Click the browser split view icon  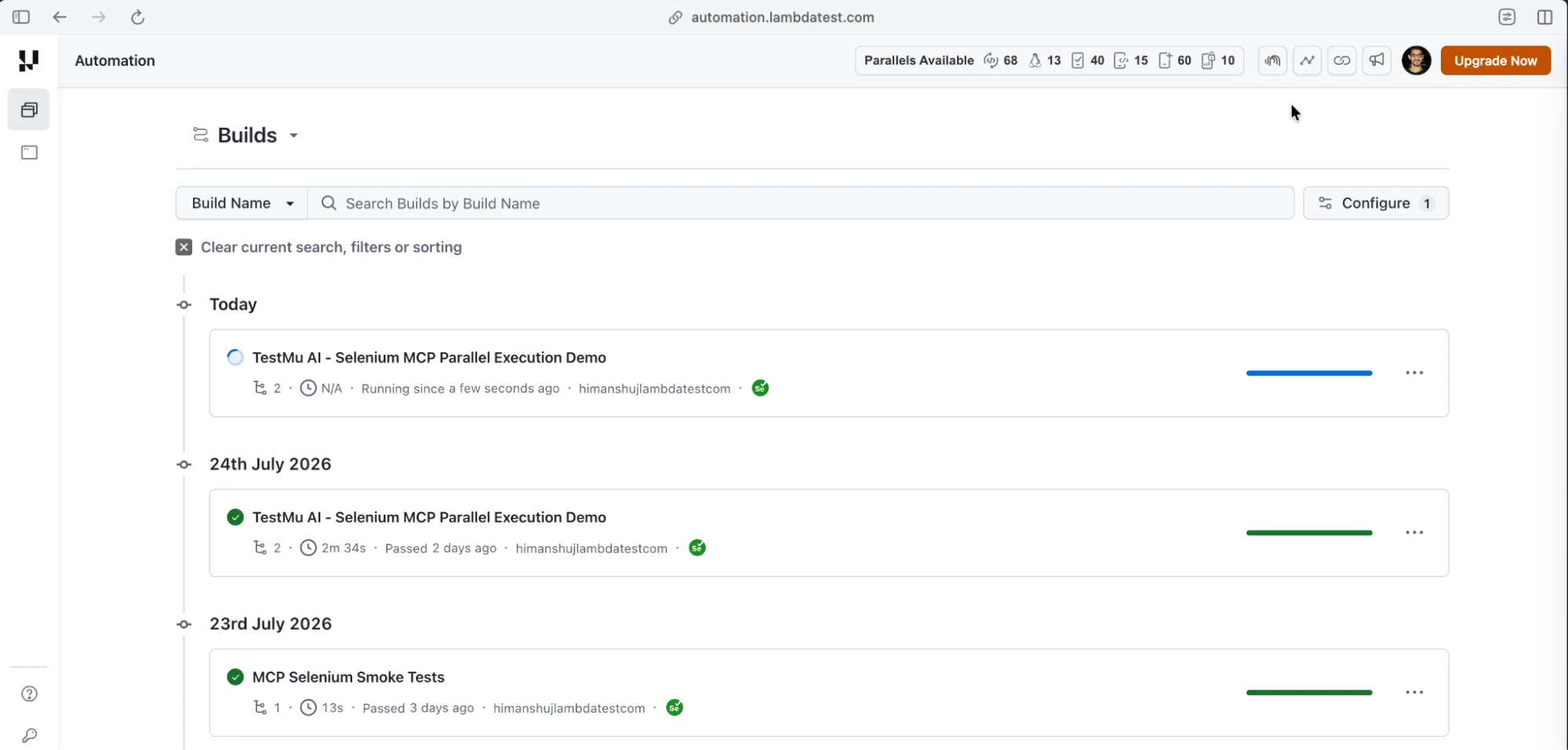click(x=1544, y=16)
